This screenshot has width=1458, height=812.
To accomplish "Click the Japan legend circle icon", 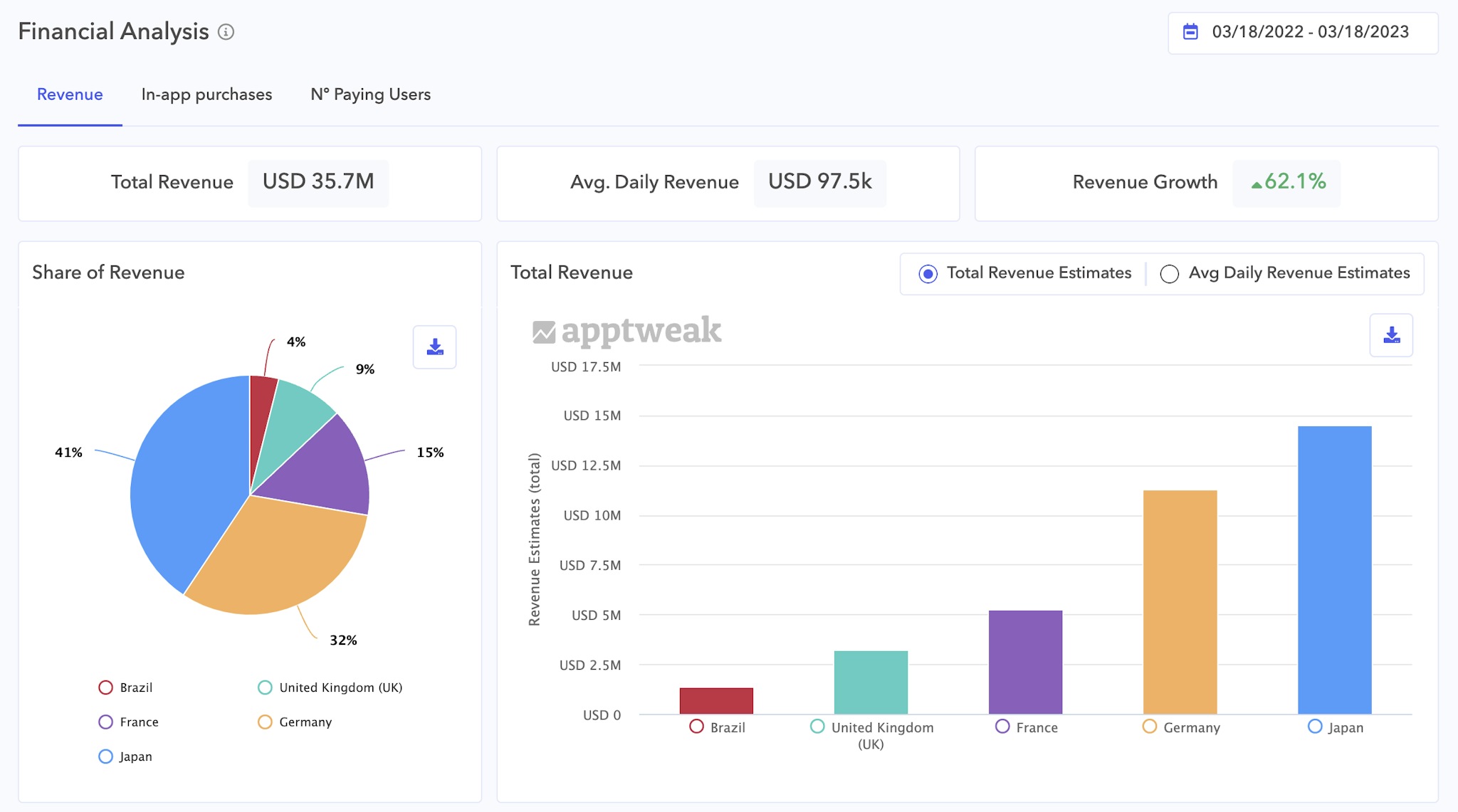I will [105, 756].
